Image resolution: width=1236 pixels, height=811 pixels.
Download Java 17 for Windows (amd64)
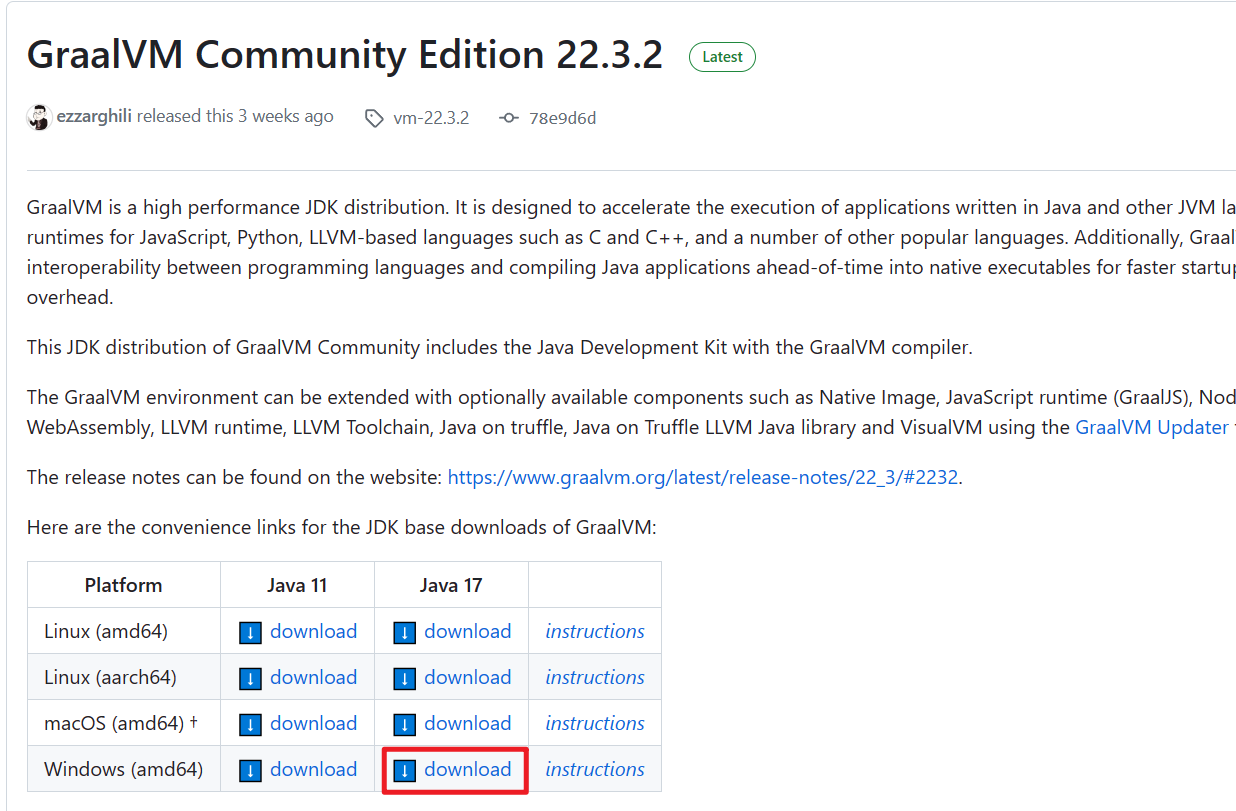click(x=467, y=769)
